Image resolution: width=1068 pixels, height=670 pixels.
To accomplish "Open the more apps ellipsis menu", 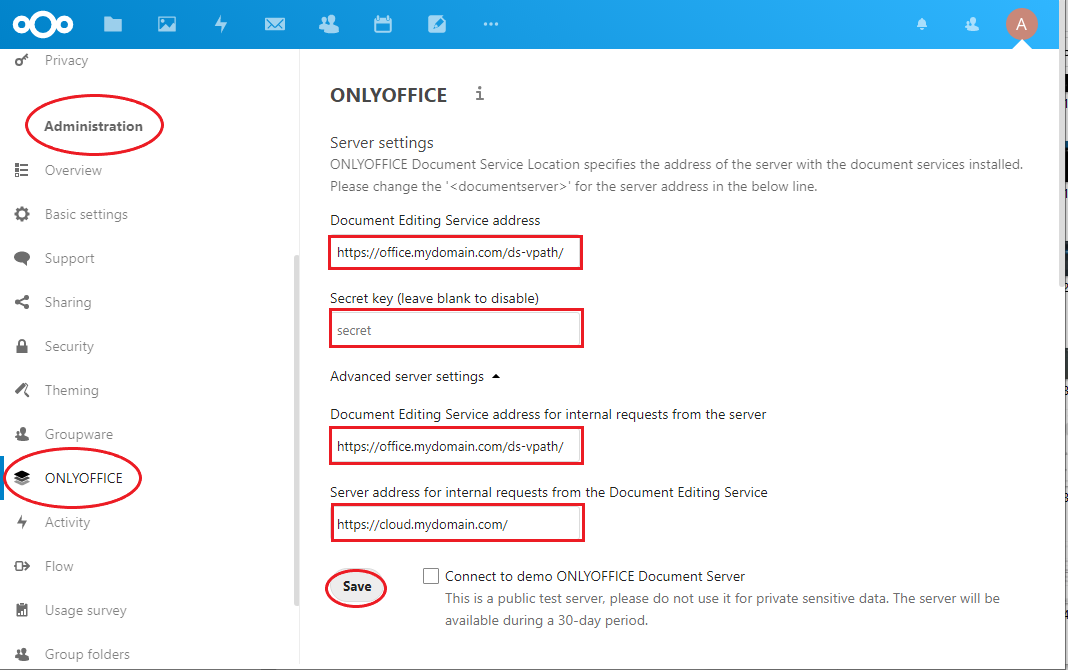I will (x=491, y=24).
